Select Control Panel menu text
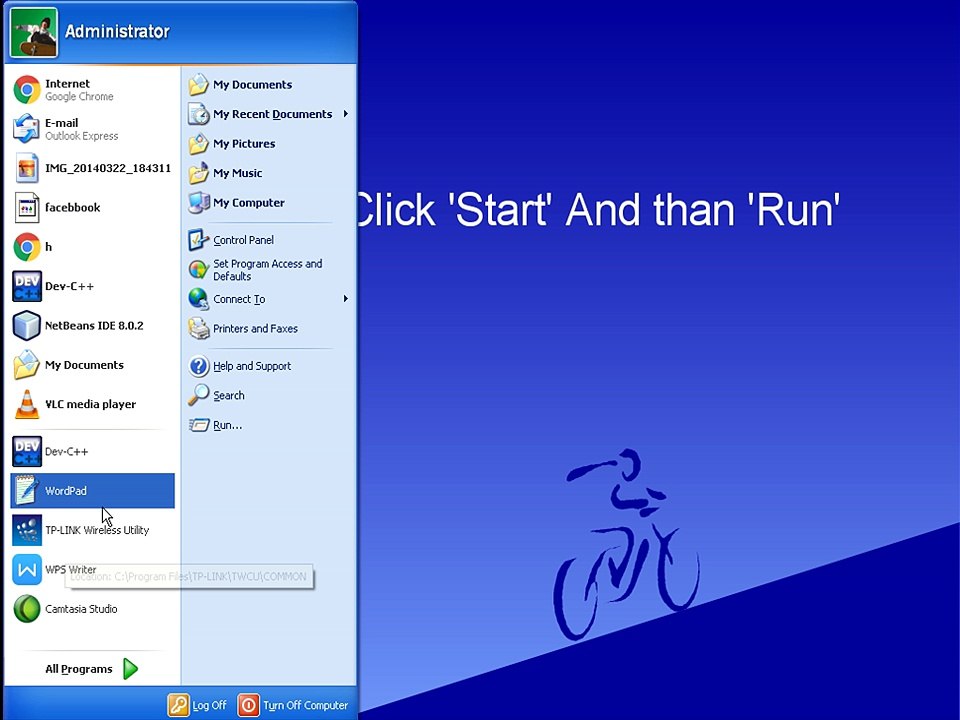The height and width of the screenshot is (720, 960). [x=243, y=240]
